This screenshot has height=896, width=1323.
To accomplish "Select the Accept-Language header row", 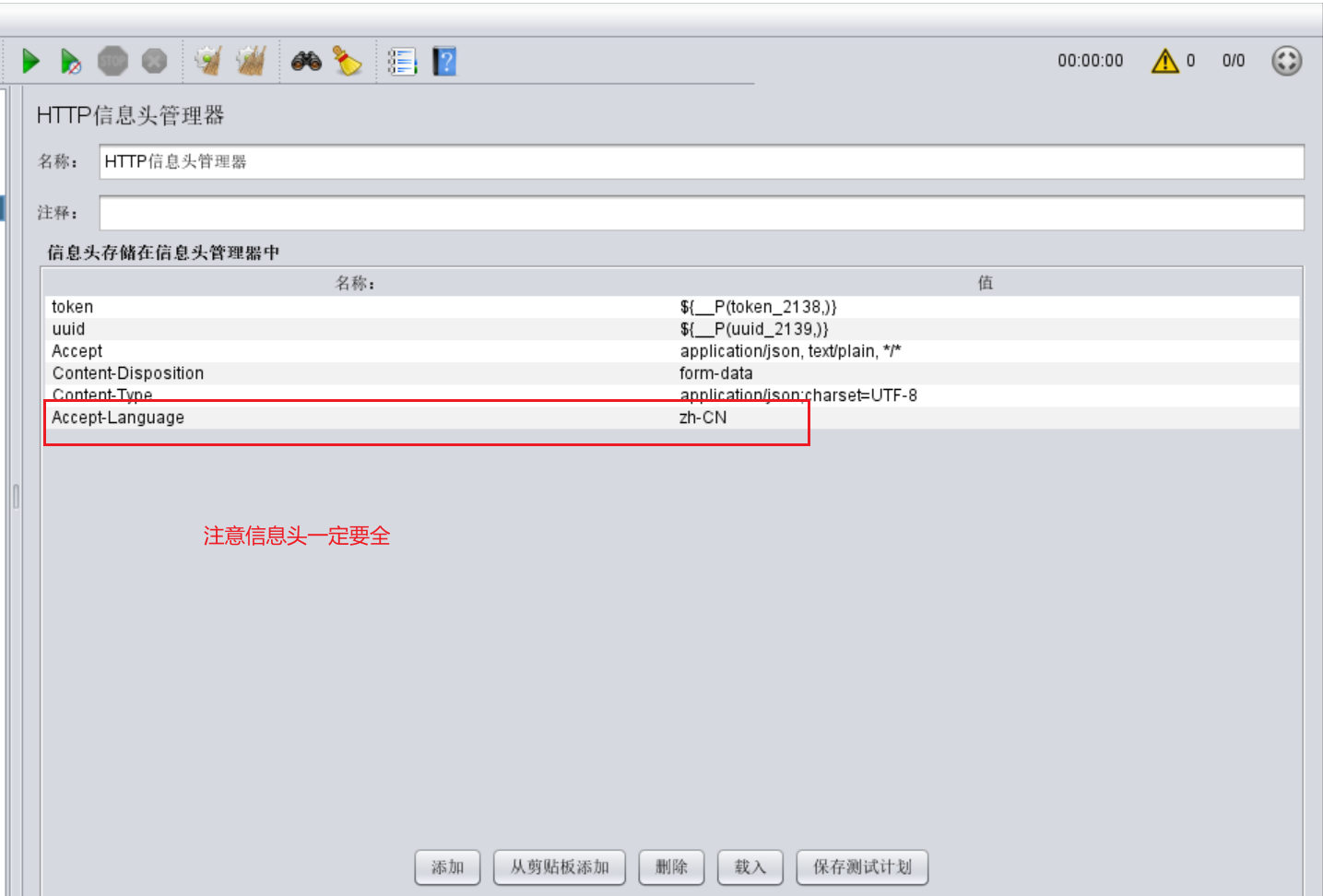I will [x=672, y=418].
